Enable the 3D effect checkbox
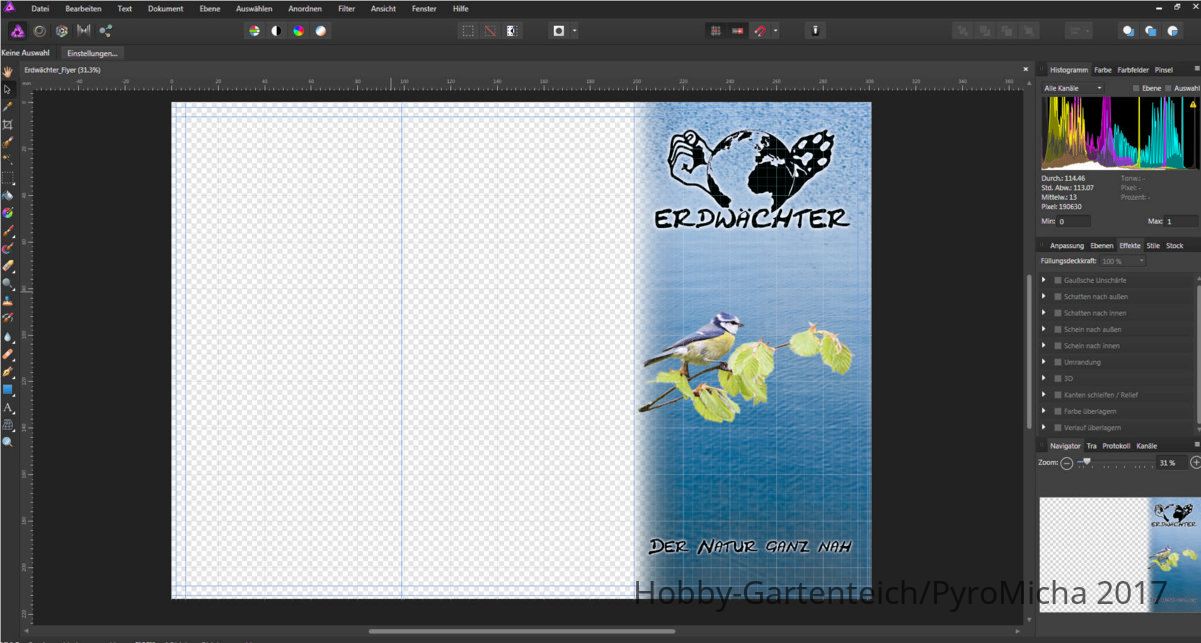Viewport: 1201px width, 643px height. click(1058, 379)
